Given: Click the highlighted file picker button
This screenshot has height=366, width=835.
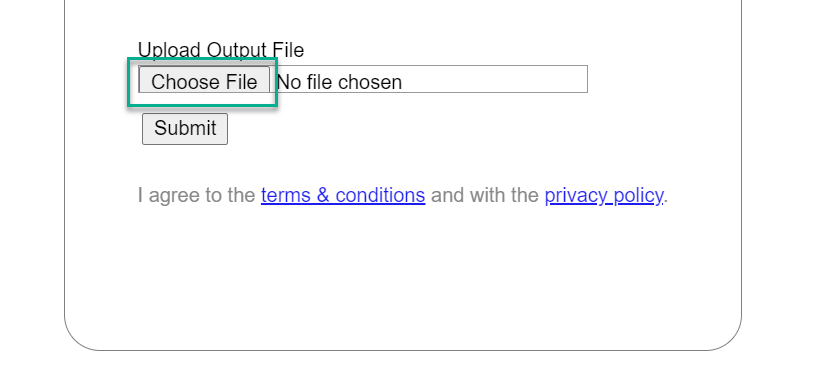Looking at the screenshot, I should (x=204, y=82).
